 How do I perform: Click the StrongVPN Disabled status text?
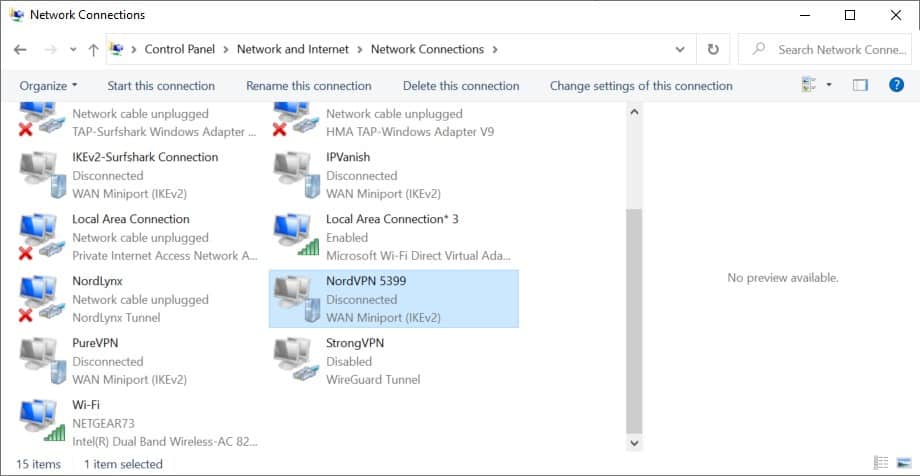(x=349, y=362)
